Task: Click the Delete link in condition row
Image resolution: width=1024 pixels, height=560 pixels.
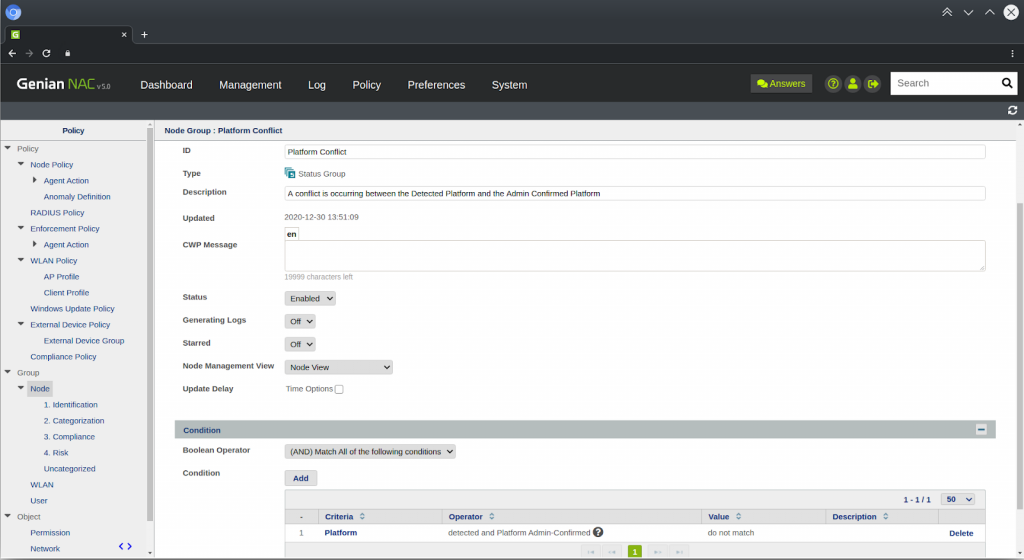Action: 960,533
